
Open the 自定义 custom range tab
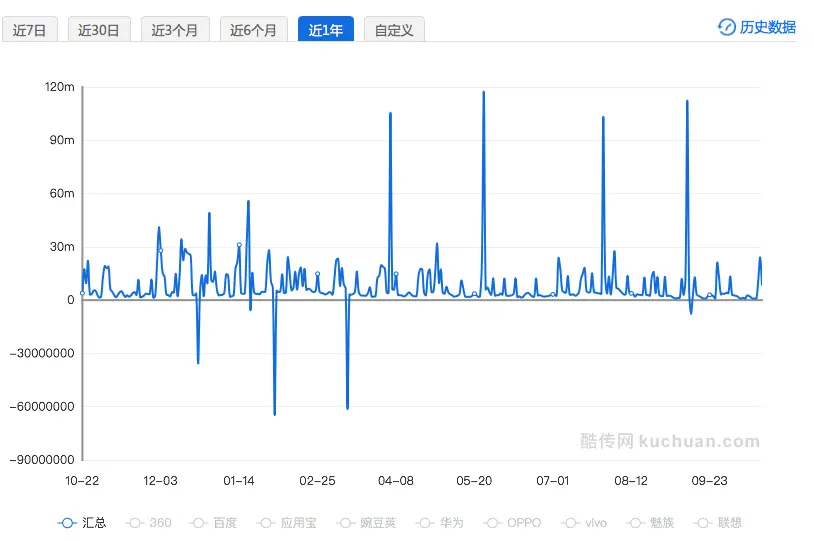point(394,30)
